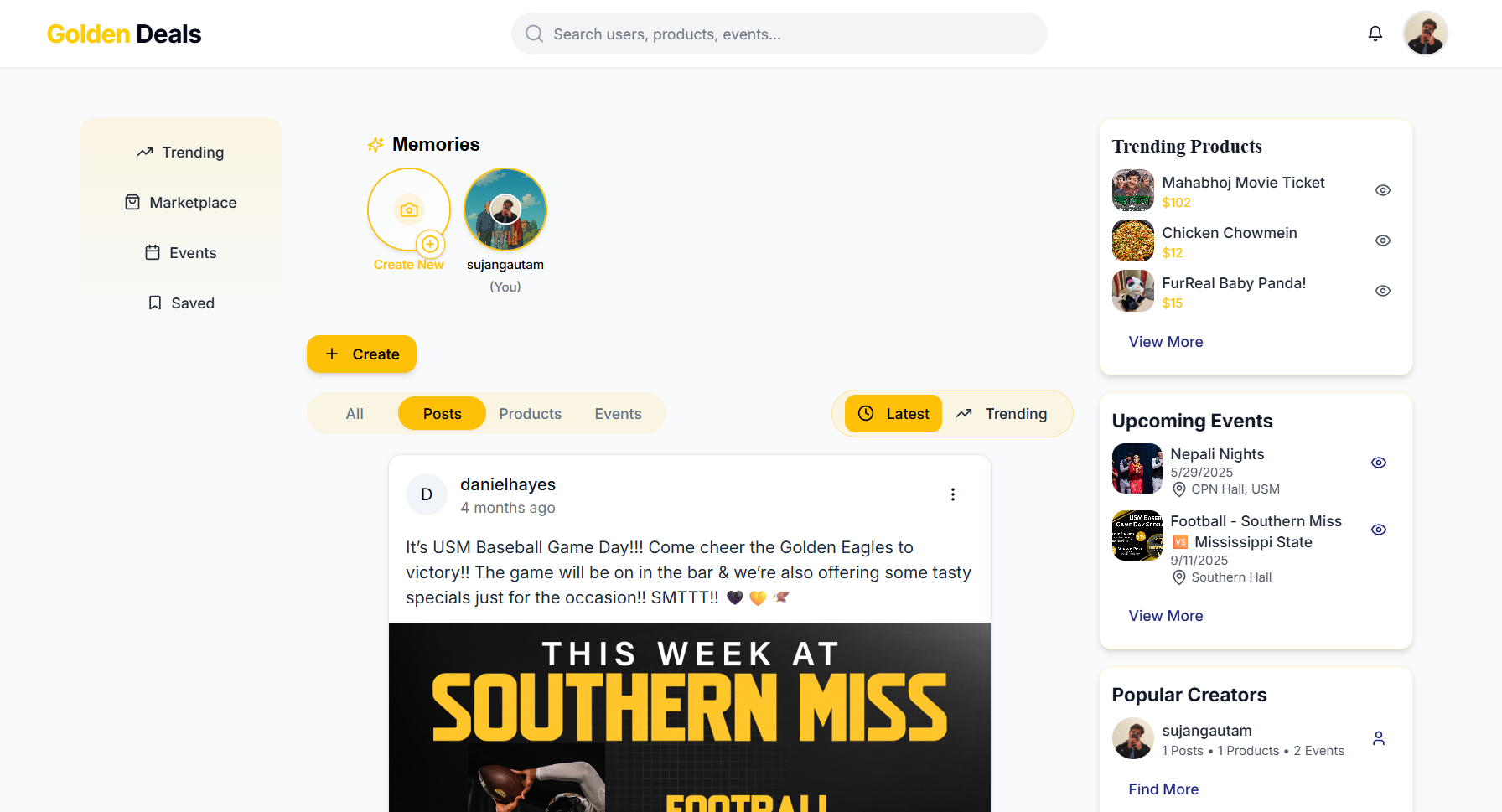Sort the feed by Trending

coord(1002,414)
